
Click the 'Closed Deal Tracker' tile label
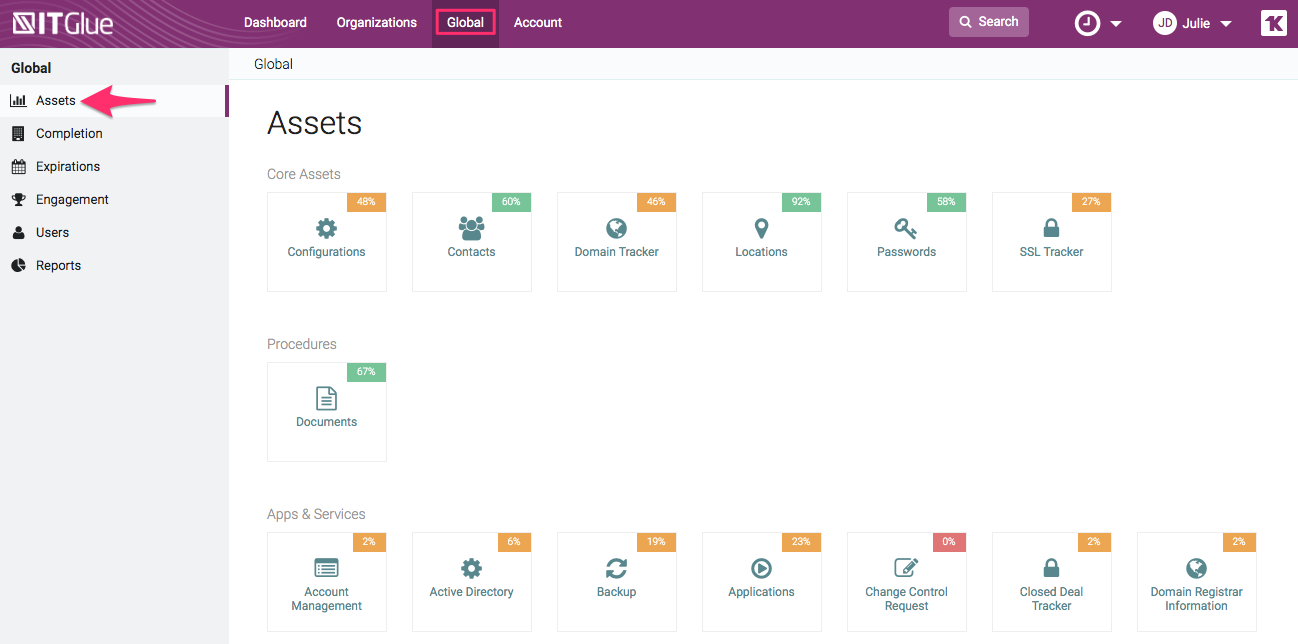click(x=1051, y=599)
